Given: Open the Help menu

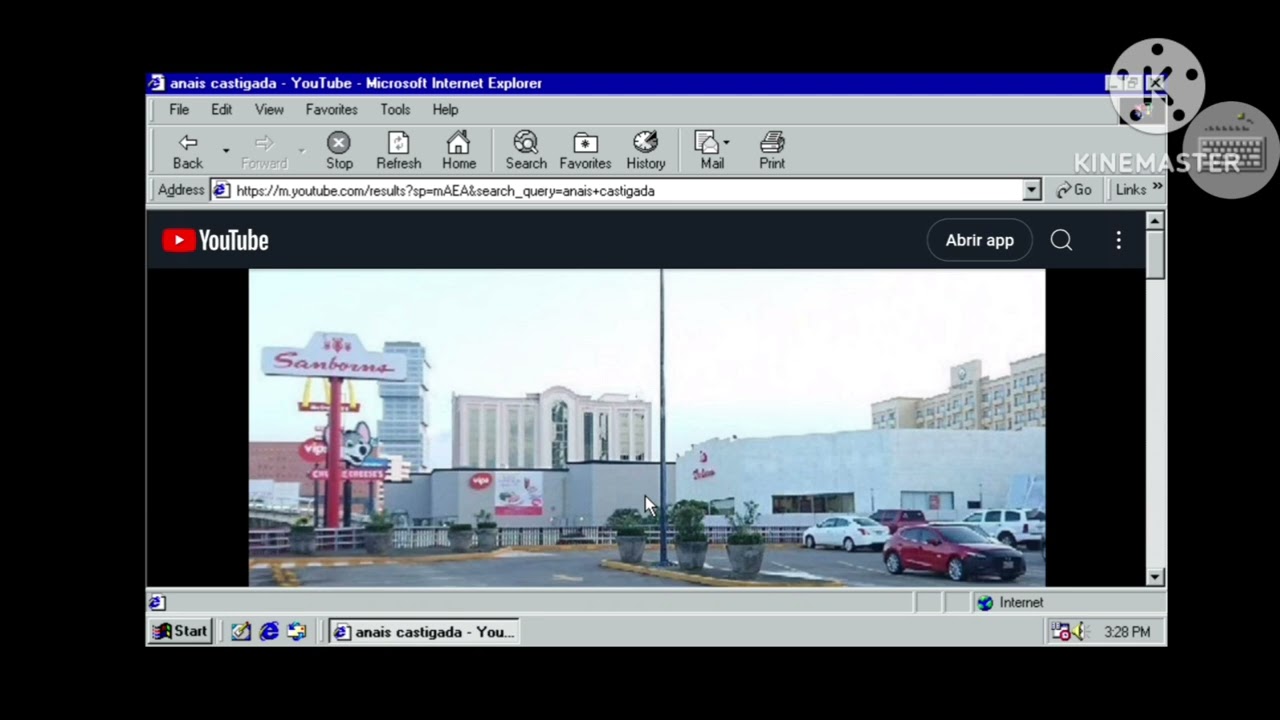Looking at the screenshot, I should 445,110.
